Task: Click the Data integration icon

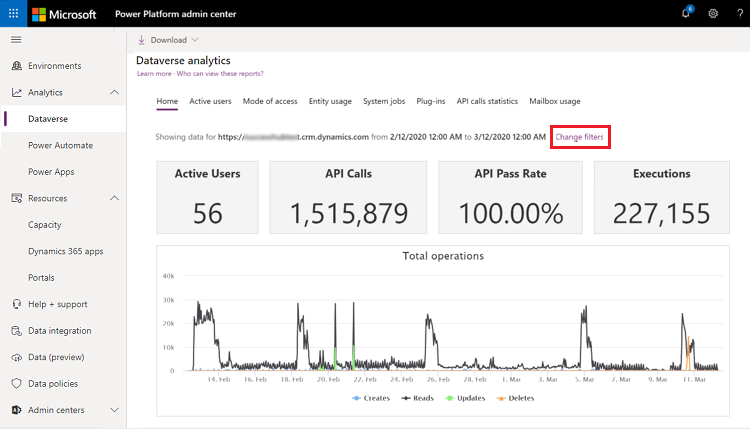Action: [17, 331]
